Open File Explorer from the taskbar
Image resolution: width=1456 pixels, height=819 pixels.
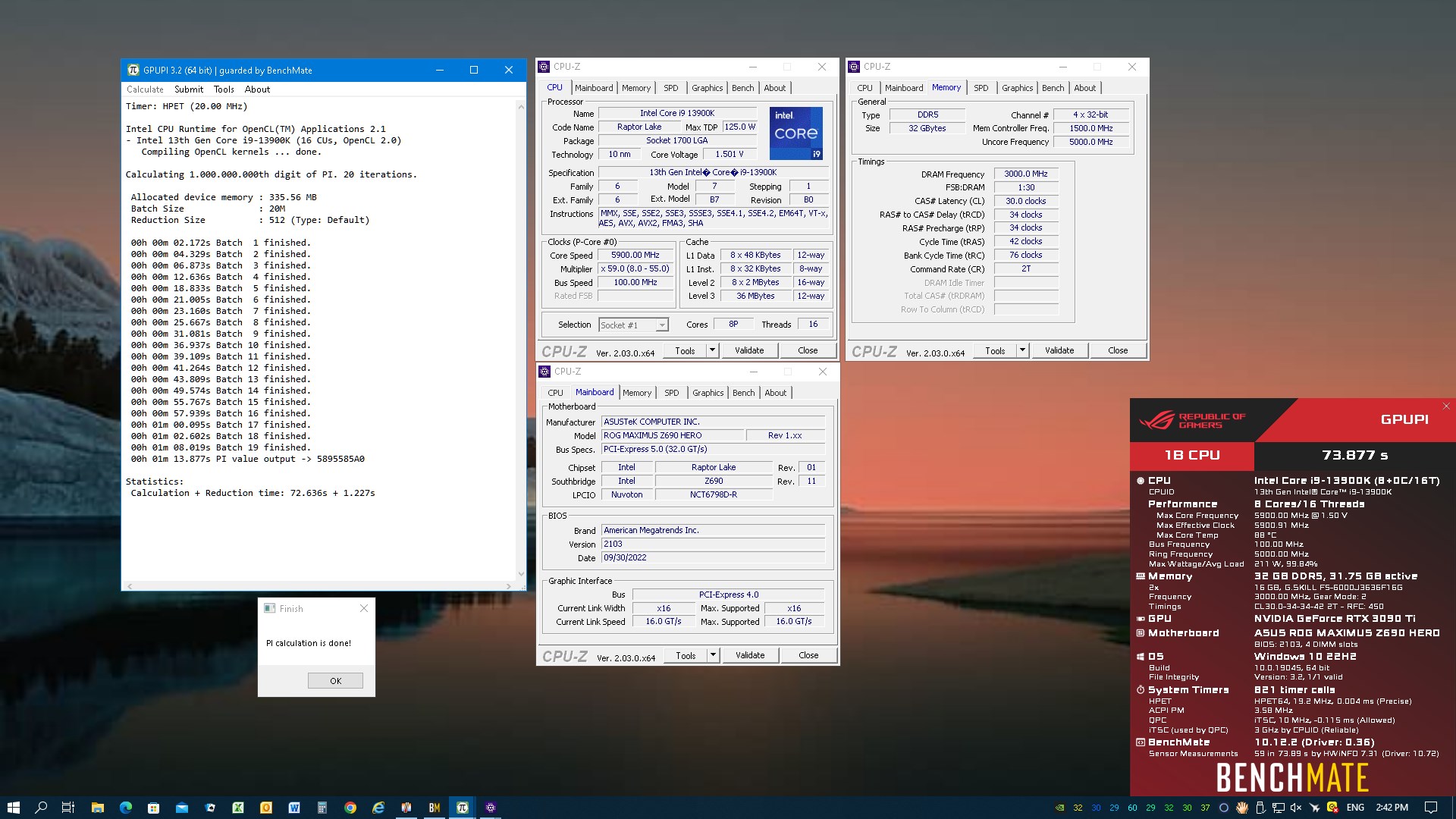click(97, 808)
